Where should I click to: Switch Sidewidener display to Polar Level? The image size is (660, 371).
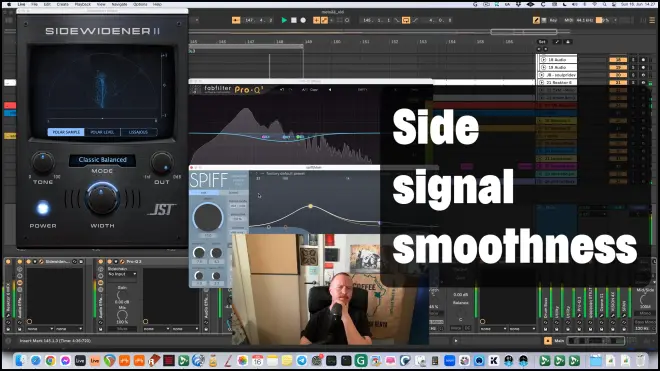pyautogui.click(x=102, y=132)
